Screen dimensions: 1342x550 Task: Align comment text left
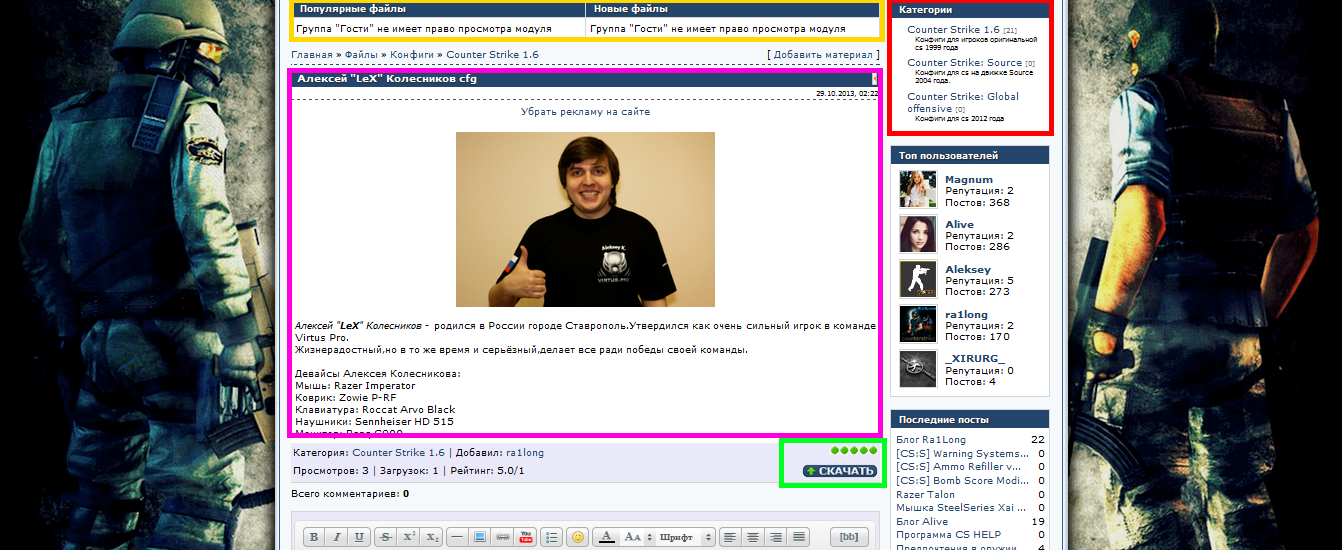click(x=730, y=537)
